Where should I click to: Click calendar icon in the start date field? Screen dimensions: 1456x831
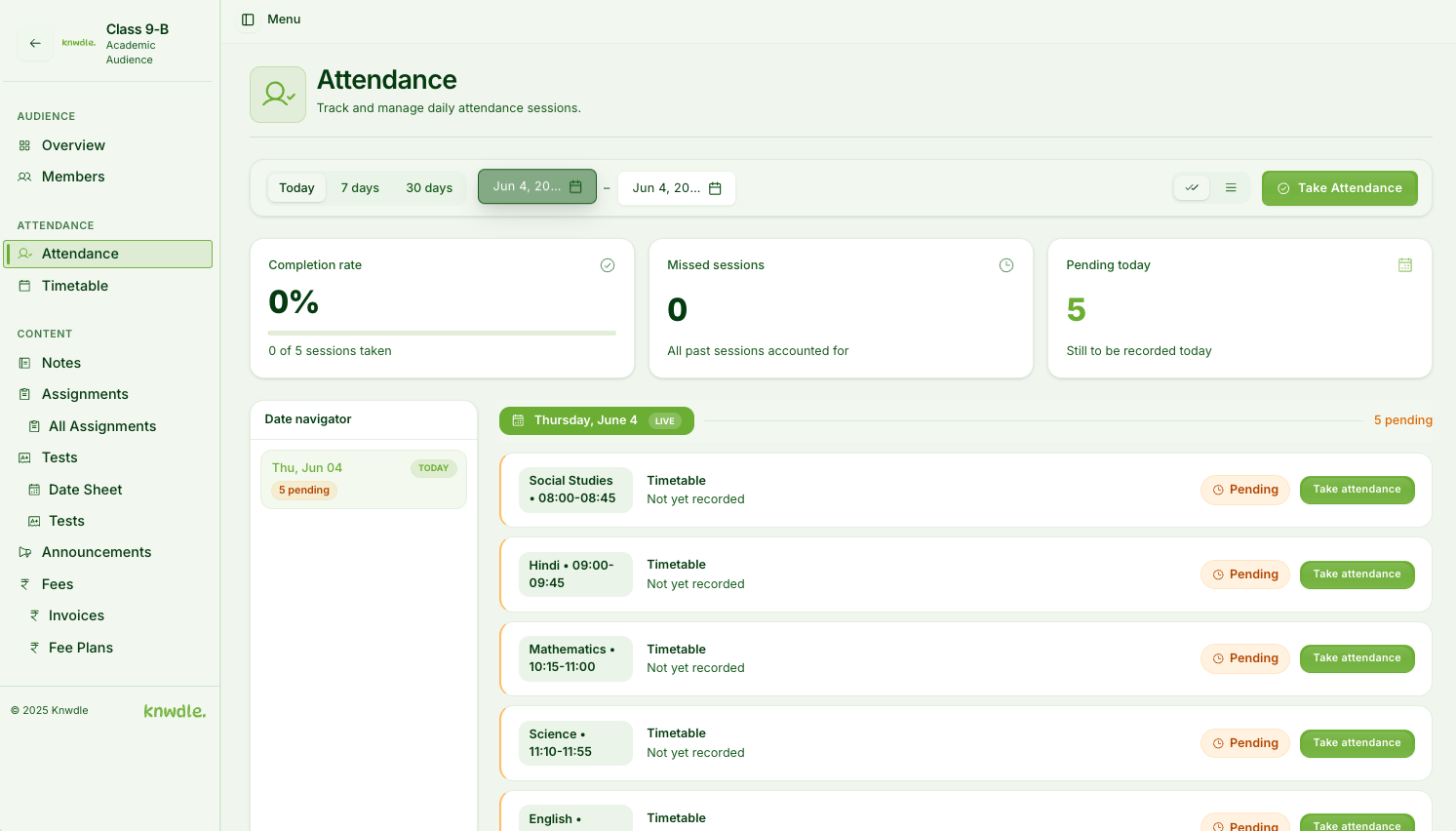[x=575, y=186]
